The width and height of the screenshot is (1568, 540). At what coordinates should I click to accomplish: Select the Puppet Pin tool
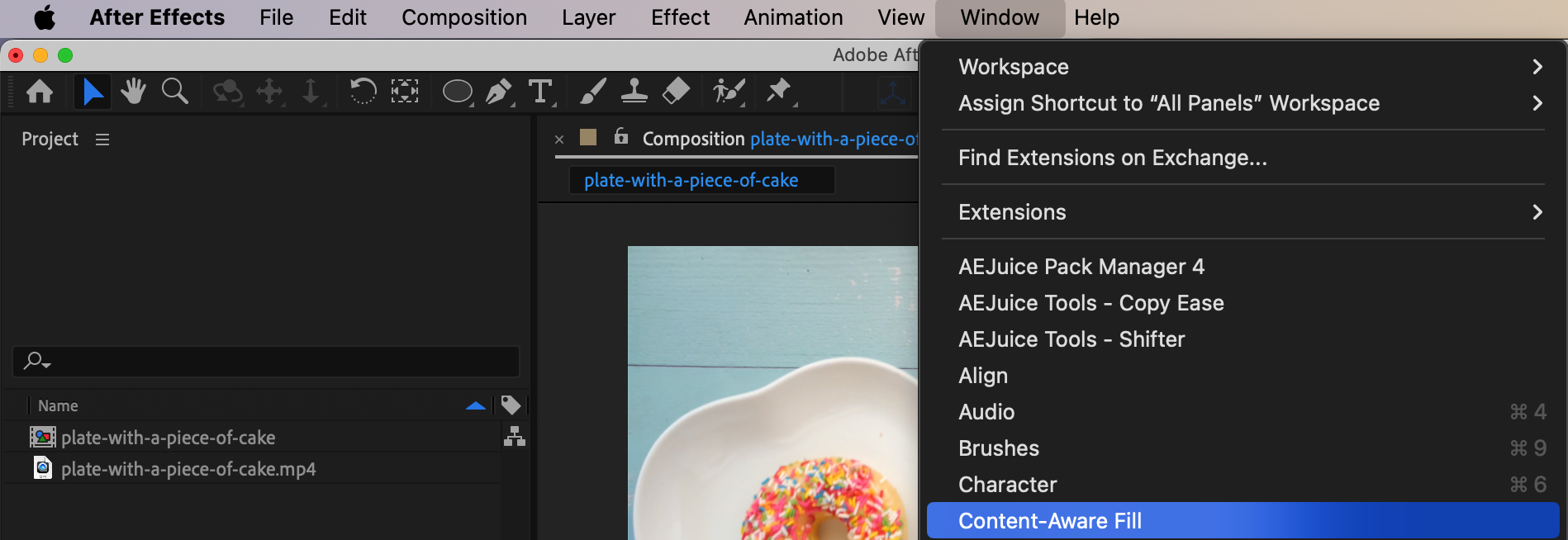(779, 91)
